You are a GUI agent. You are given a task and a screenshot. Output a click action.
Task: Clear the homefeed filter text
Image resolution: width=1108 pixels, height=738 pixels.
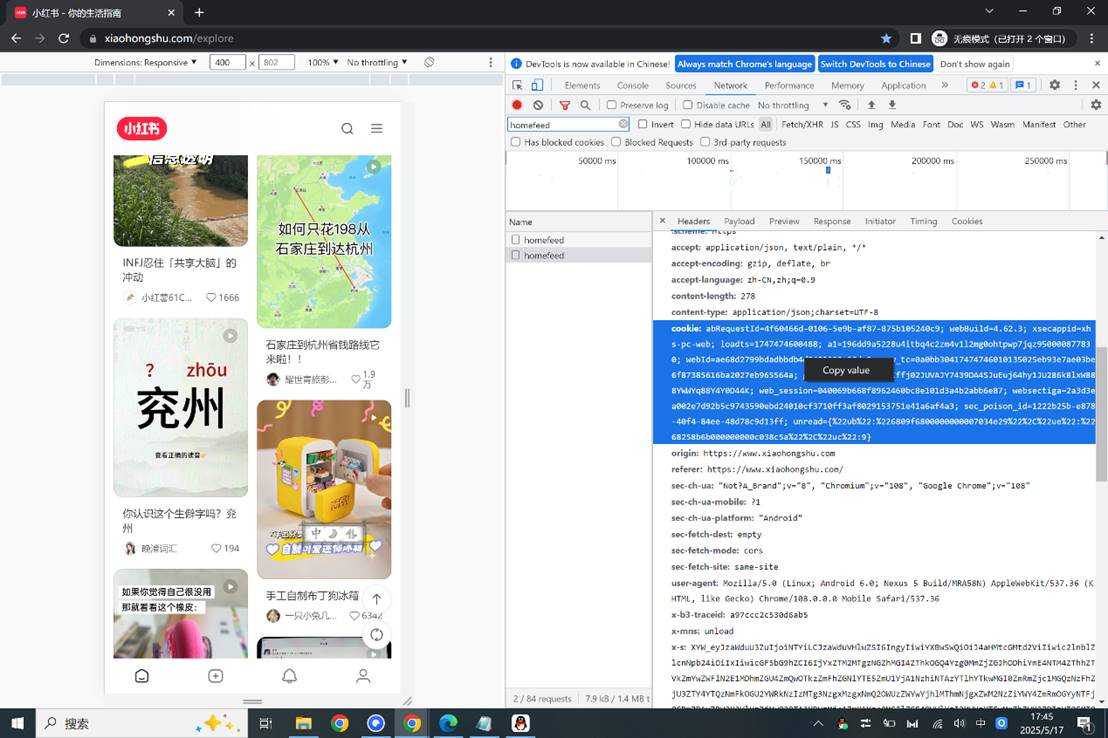[x=623, y=124]
